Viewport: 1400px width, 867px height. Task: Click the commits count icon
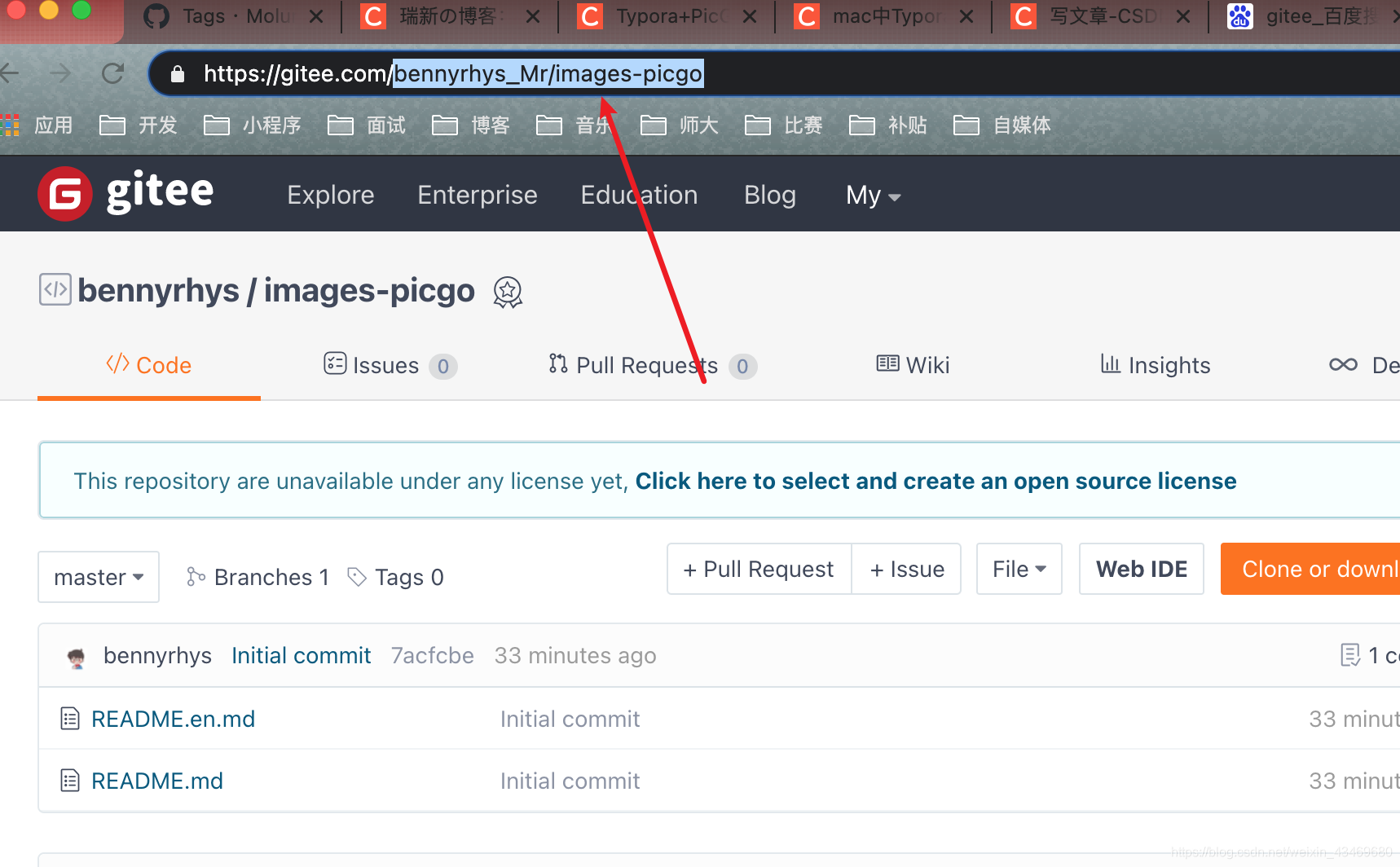1350,654
